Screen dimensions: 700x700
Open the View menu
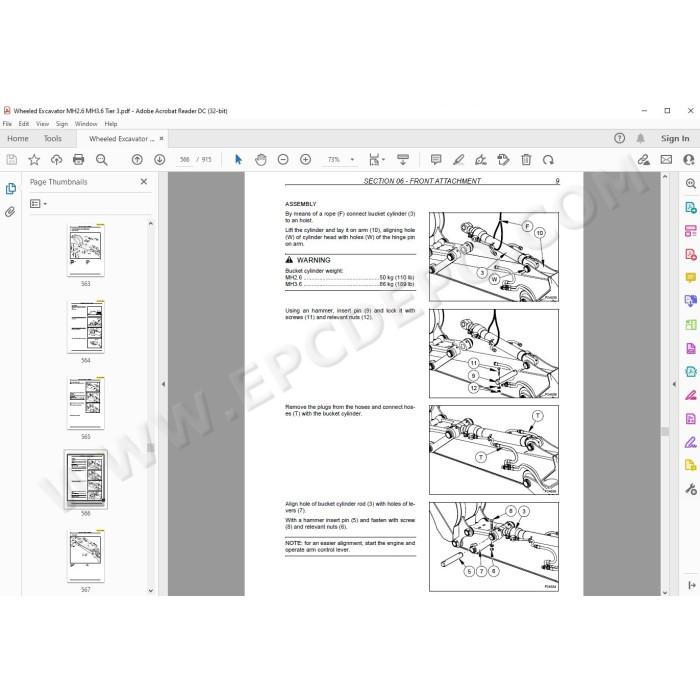42,124
